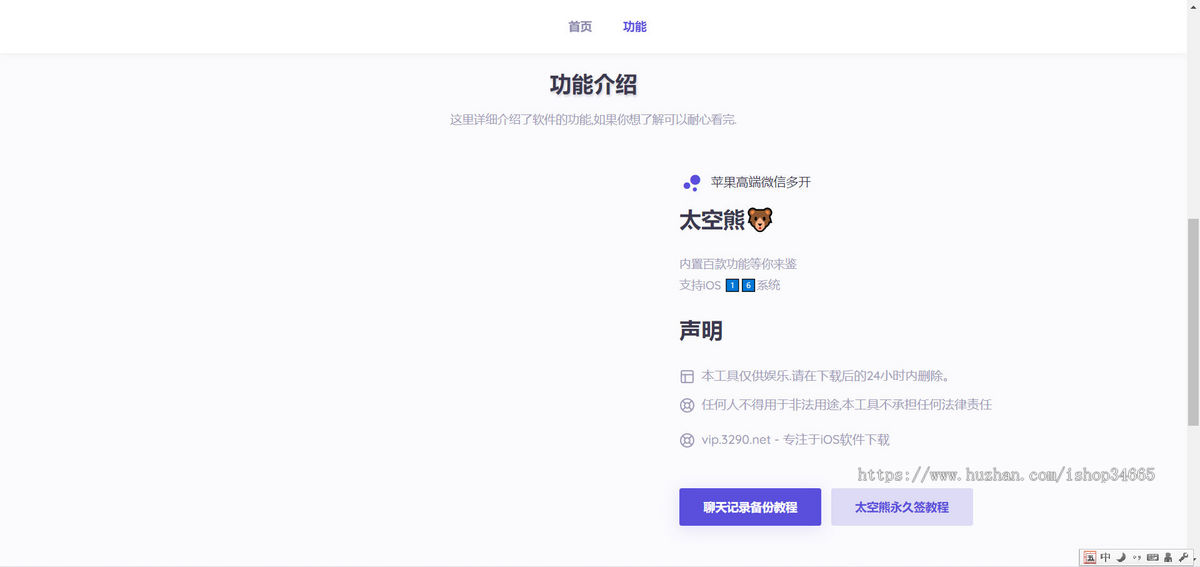Open the 首页 navigation tab
This screenshot has height=567, width=1200.
coord(580,27)
